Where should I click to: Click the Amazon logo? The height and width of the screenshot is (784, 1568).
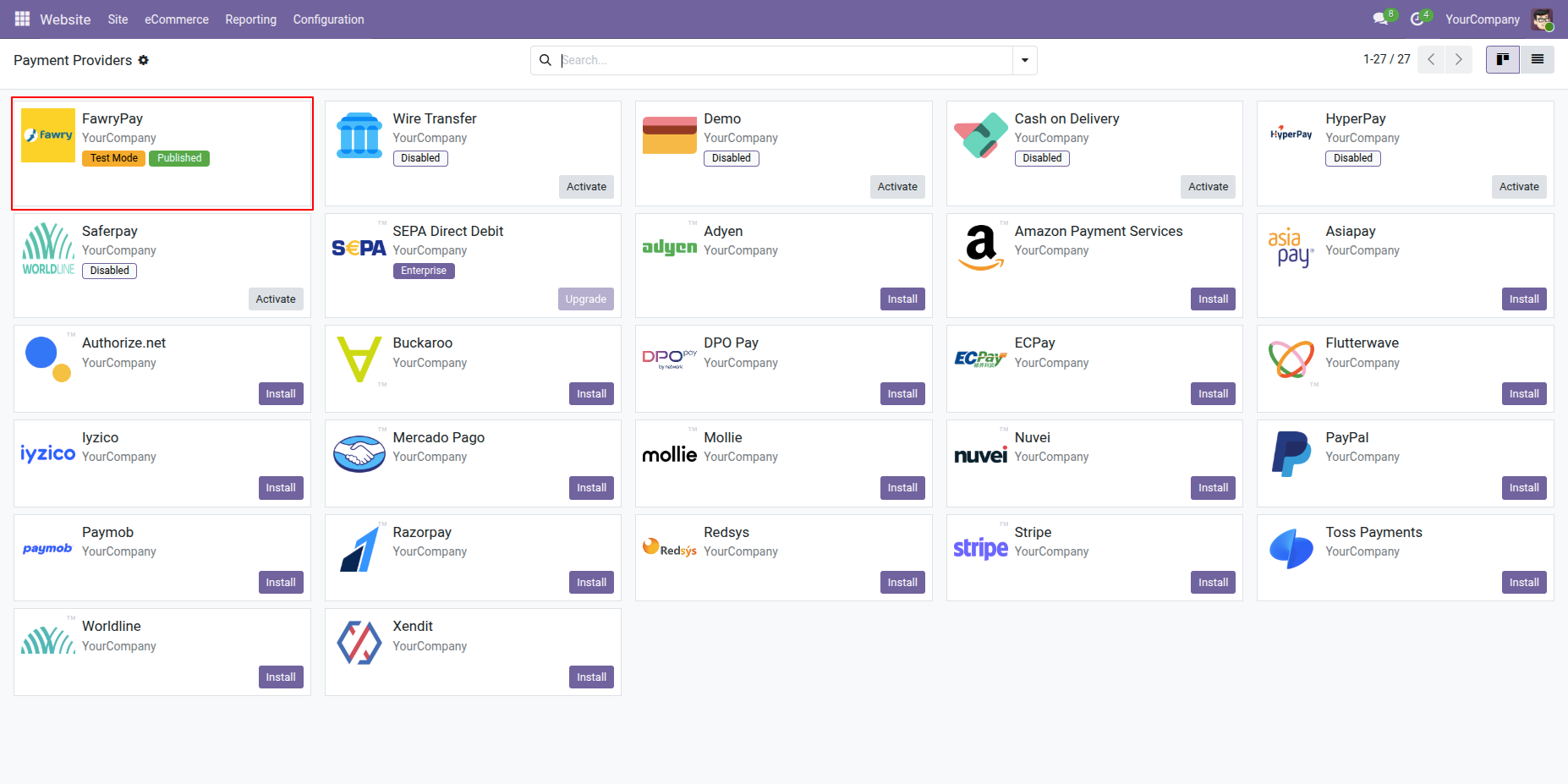tap(981, 248)
